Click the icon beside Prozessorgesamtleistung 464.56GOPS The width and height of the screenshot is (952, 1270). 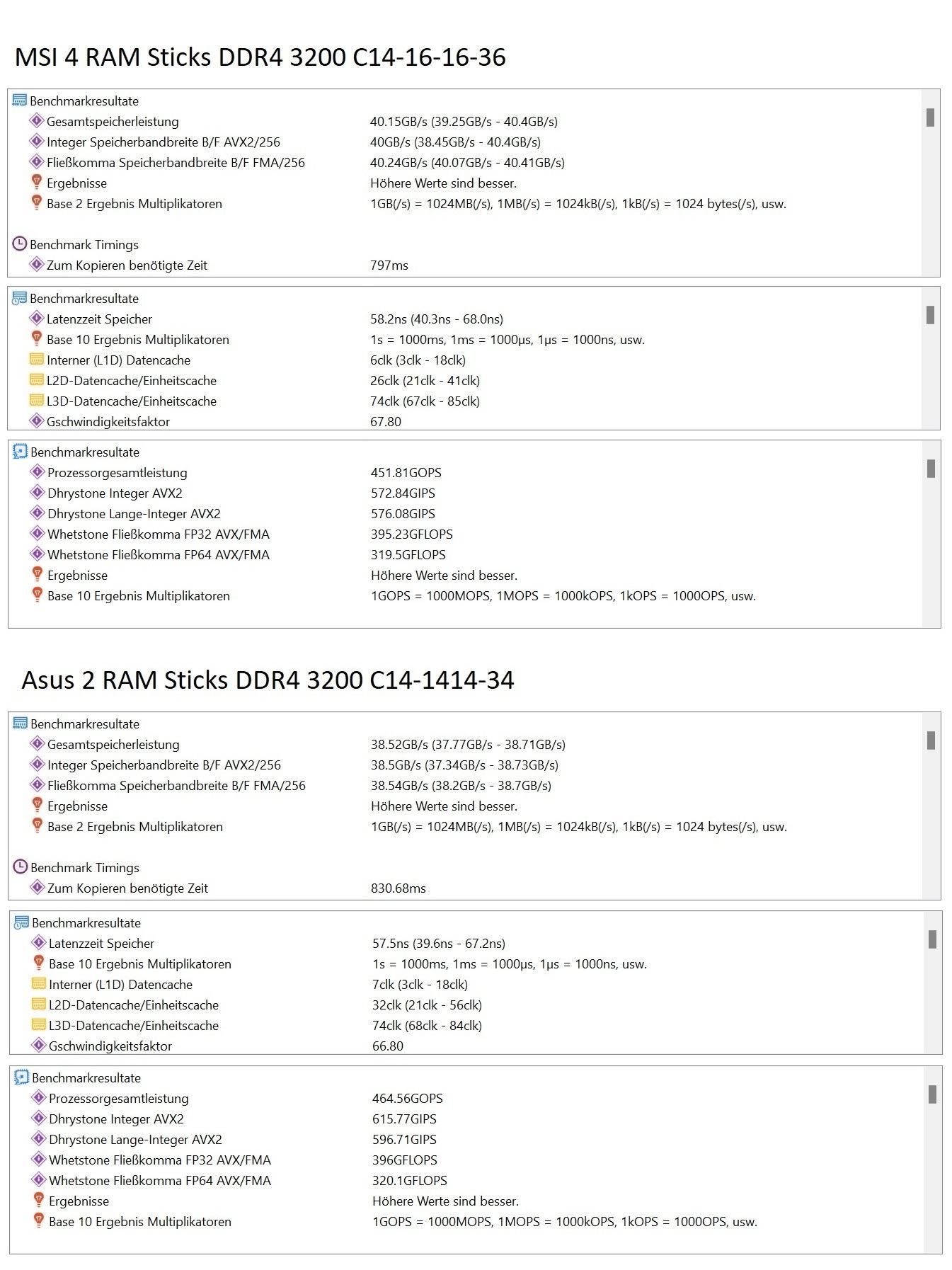pos(39,1097)
